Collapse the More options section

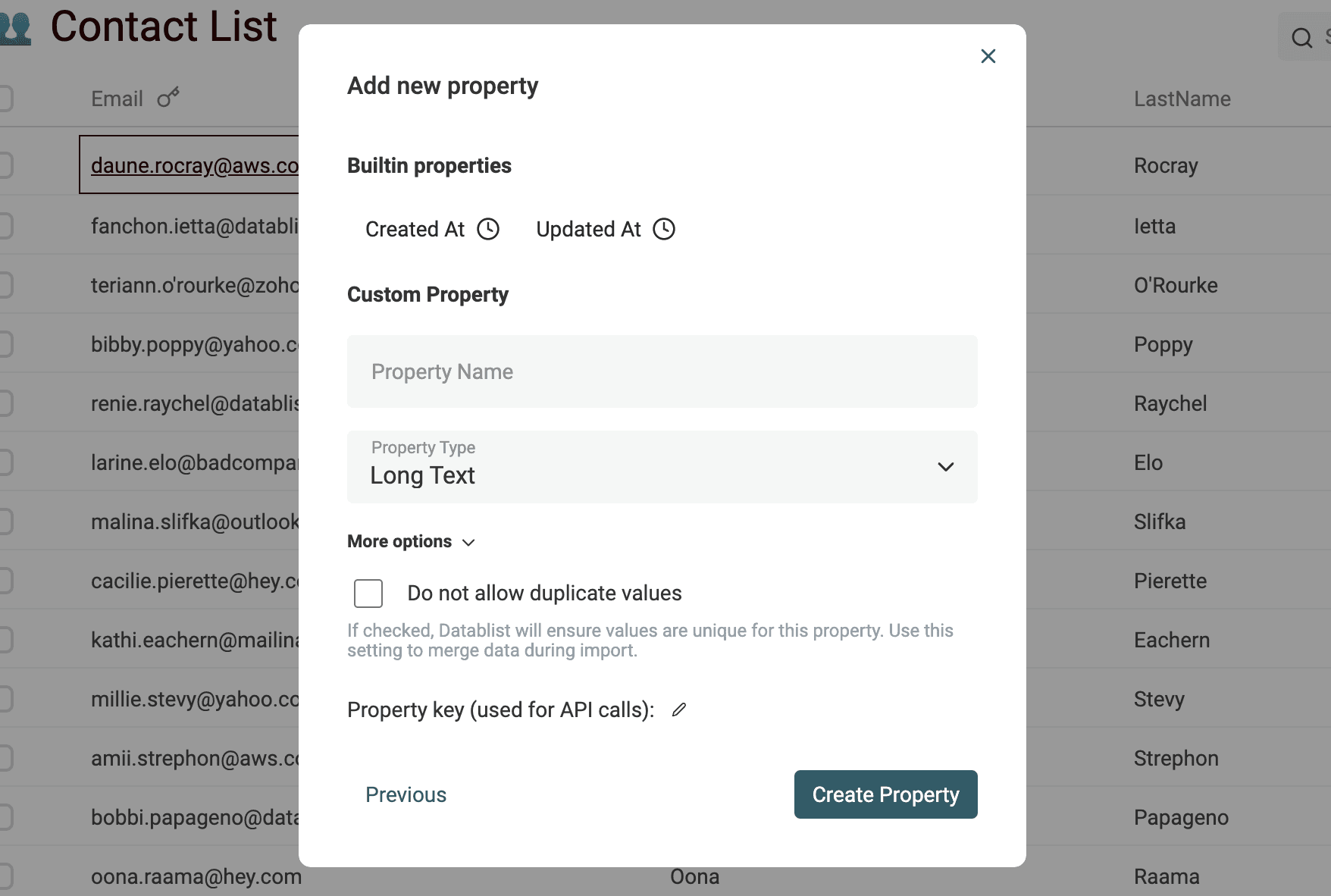click(411, 541)
